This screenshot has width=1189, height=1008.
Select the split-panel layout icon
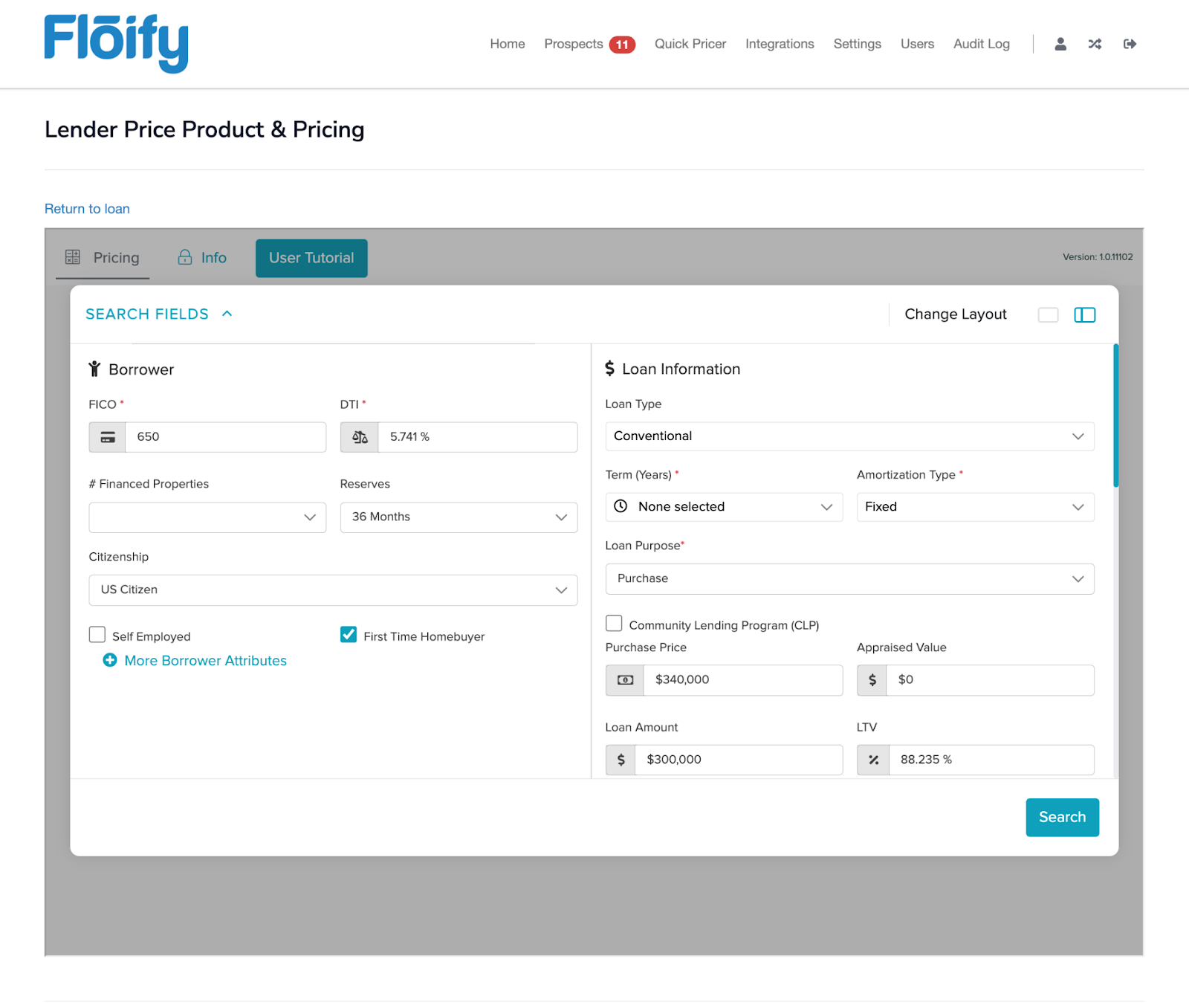(1084, 315)
